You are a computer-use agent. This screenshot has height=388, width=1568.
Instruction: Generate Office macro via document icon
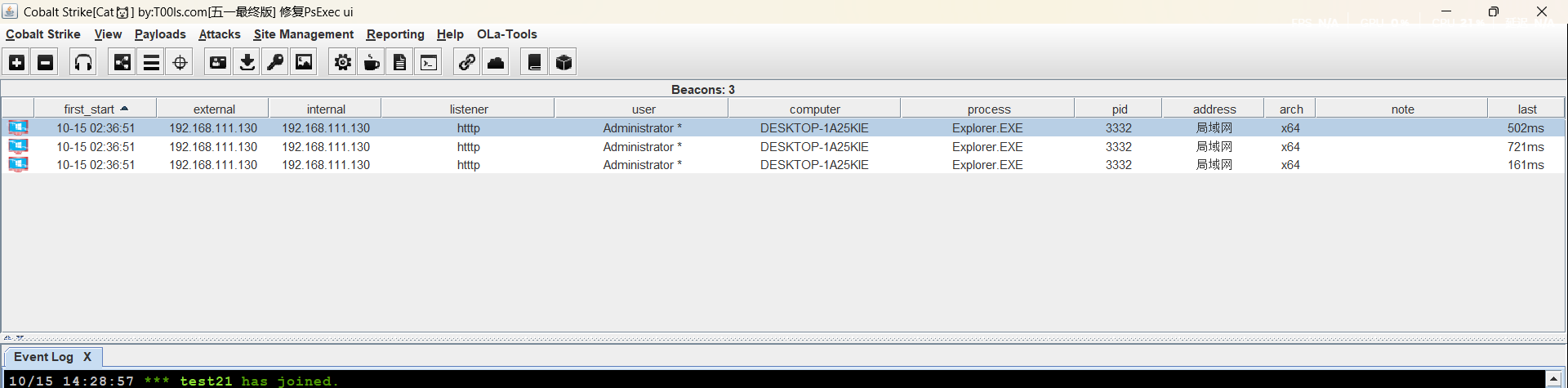pos(400,62)
